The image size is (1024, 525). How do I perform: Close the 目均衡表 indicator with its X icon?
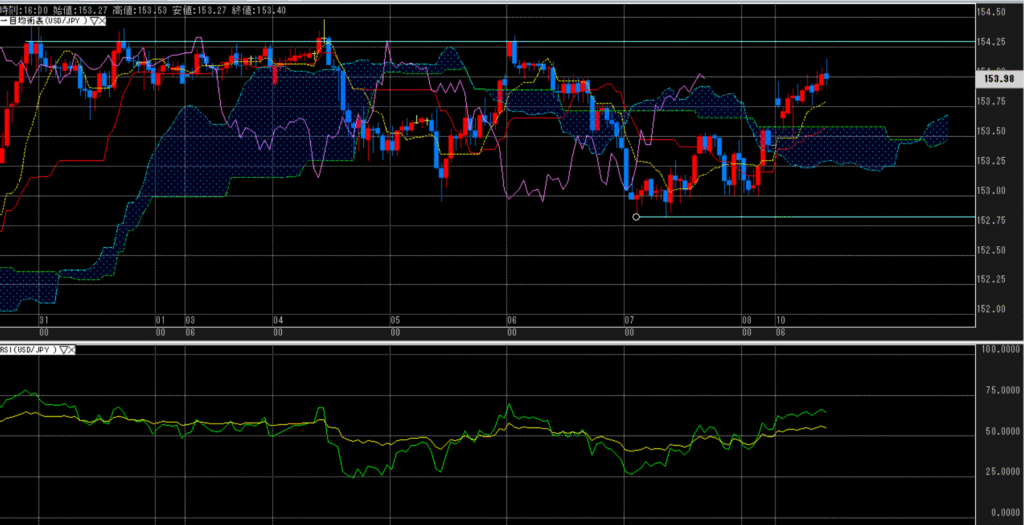[104, 20]
